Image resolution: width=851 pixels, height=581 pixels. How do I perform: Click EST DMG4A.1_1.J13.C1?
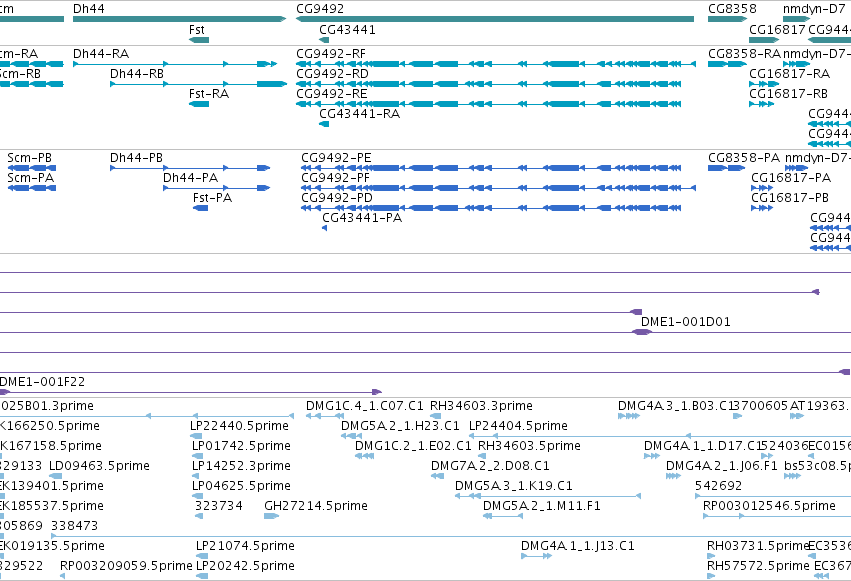pyautogui.click(x=536, y=556)
